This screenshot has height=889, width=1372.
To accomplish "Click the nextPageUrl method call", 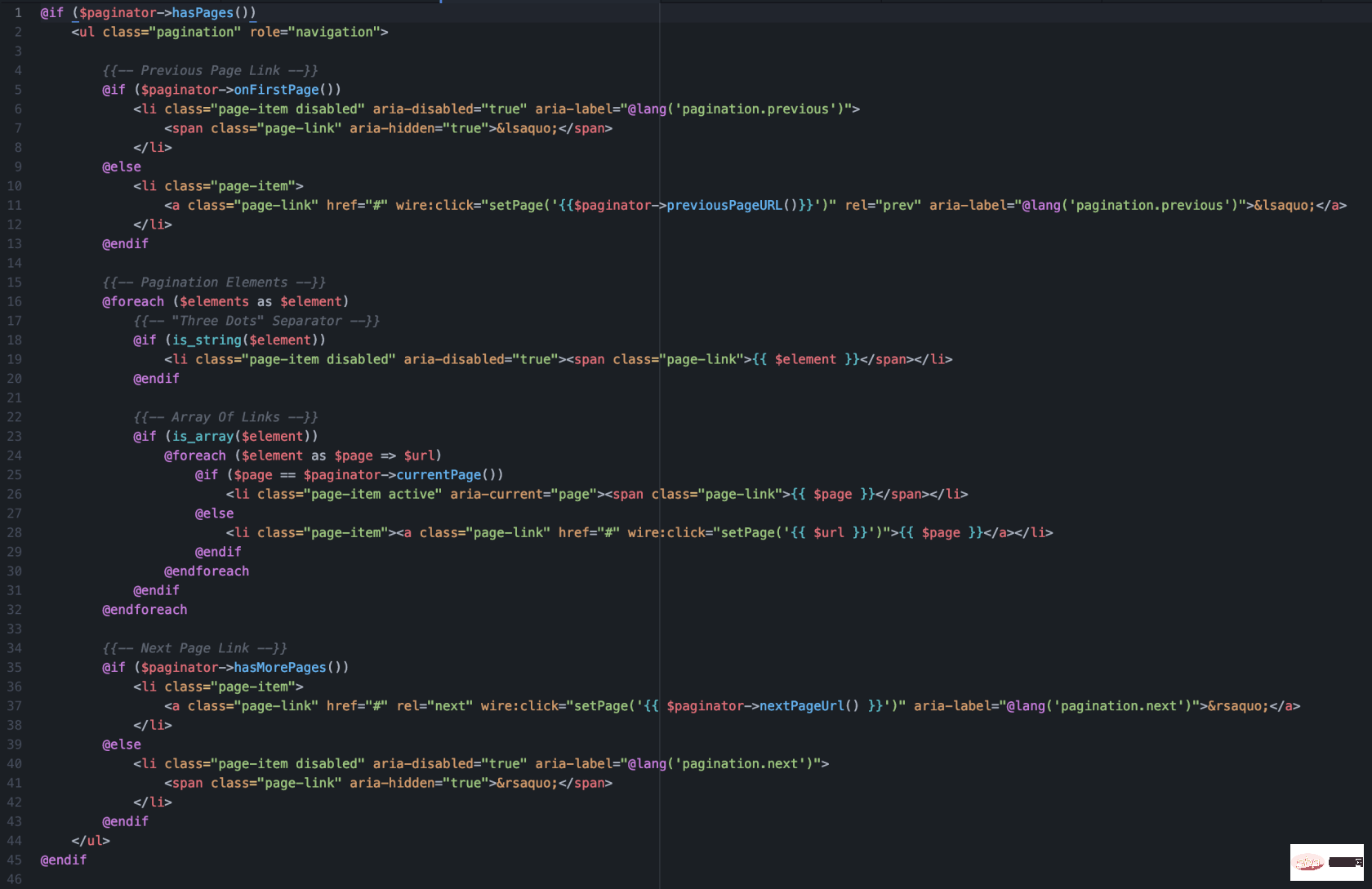I will tap(801, 706).
